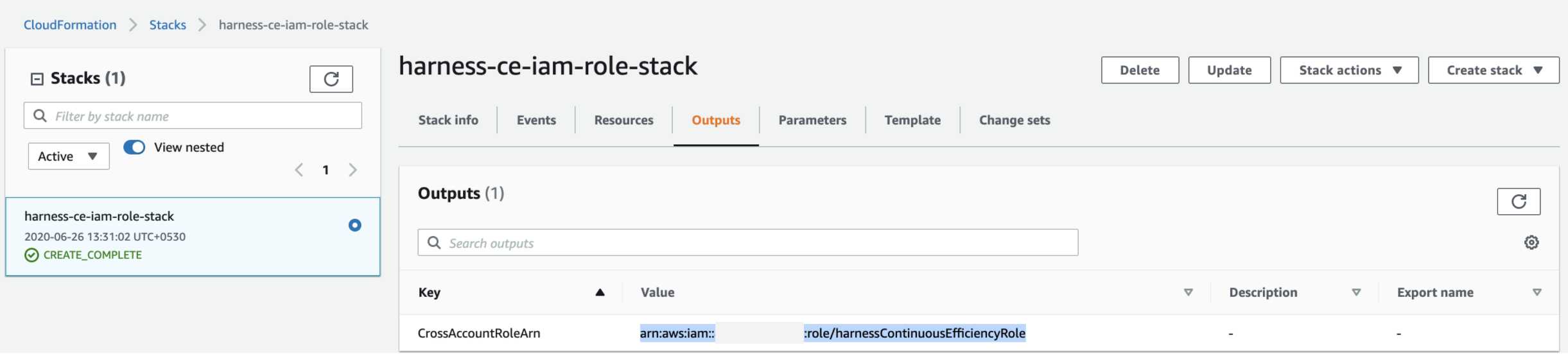Switch to the Resources tab
The width and height of the screenshot is (1568, 354).
(x=623, y=120)
